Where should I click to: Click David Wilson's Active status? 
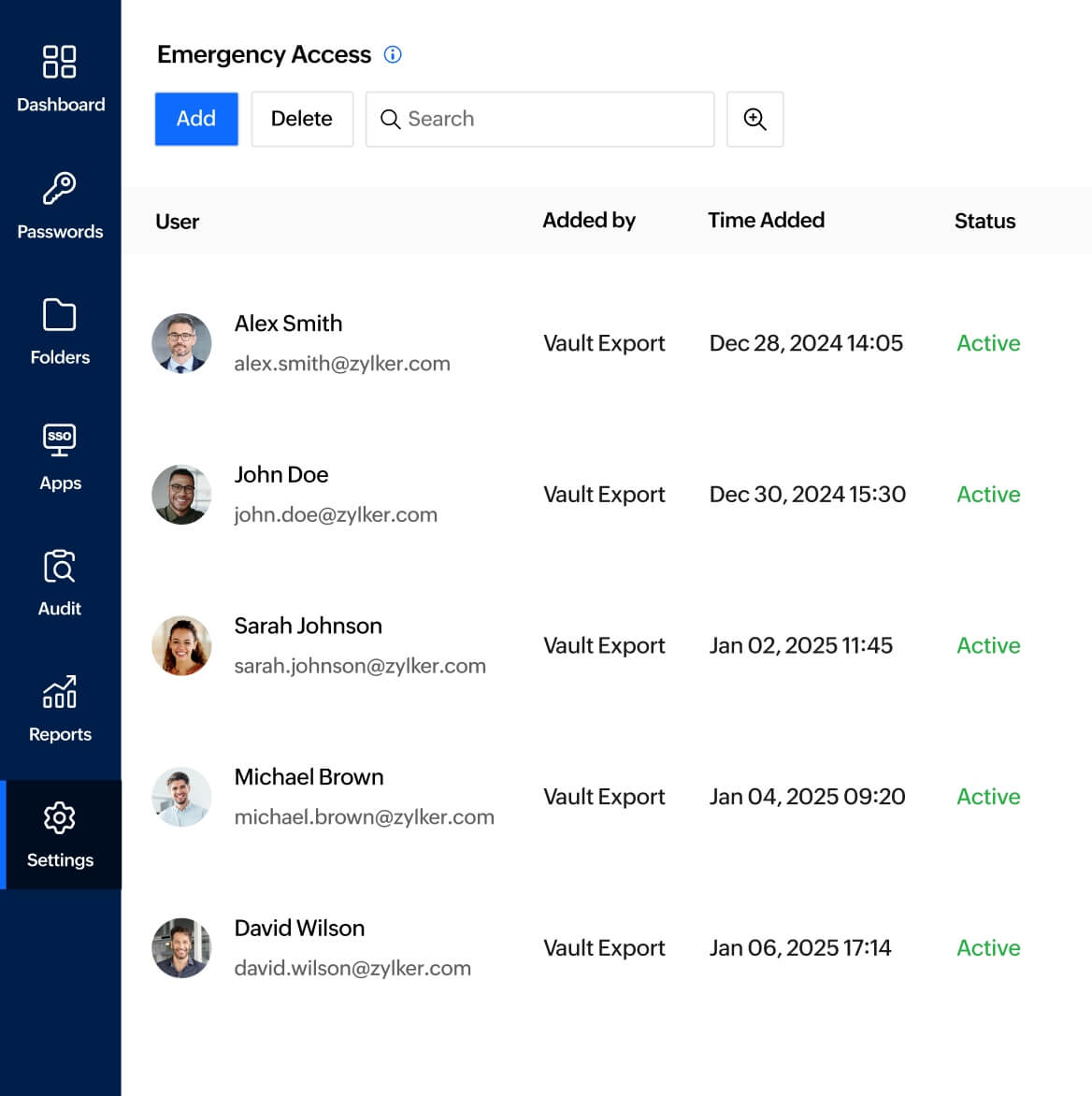tap(988, 948)
